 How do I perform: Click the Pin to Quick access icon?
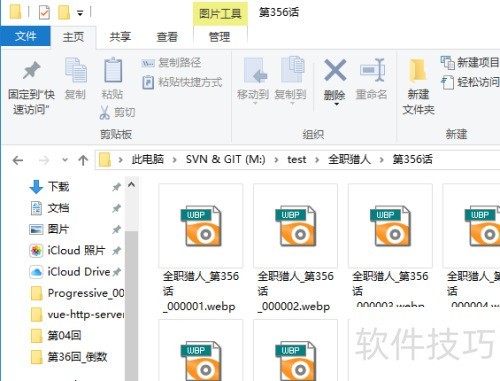click(x=31, y=71)
